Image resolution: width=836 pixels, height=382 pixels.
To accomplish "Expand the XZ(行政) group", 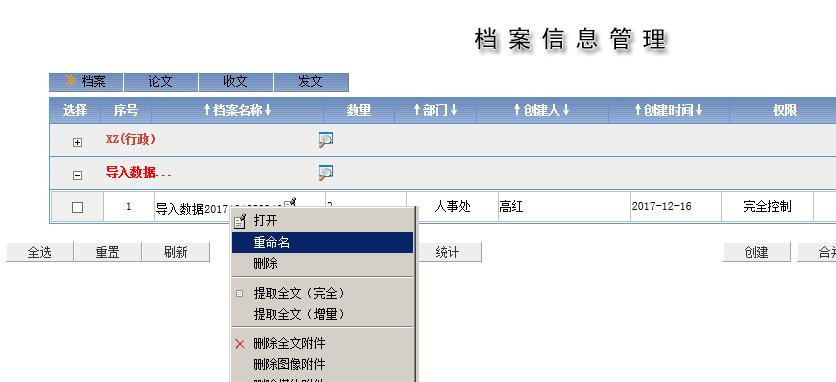I will [x=77, y=142].
